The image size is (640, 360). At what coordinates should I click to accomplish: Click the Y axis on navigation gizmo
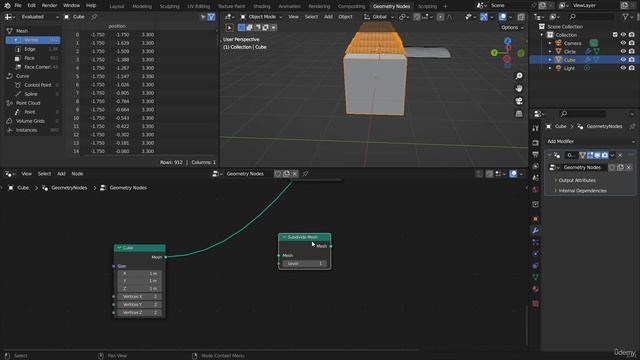[x=494, y=53]
